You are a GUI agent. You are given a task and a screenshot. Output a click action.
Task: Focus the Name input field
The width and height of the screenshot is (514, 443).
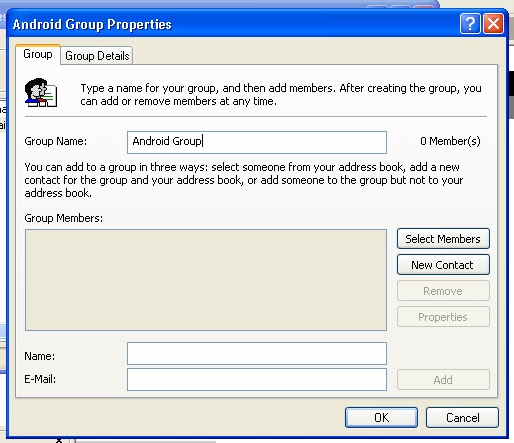pos(257,353)
